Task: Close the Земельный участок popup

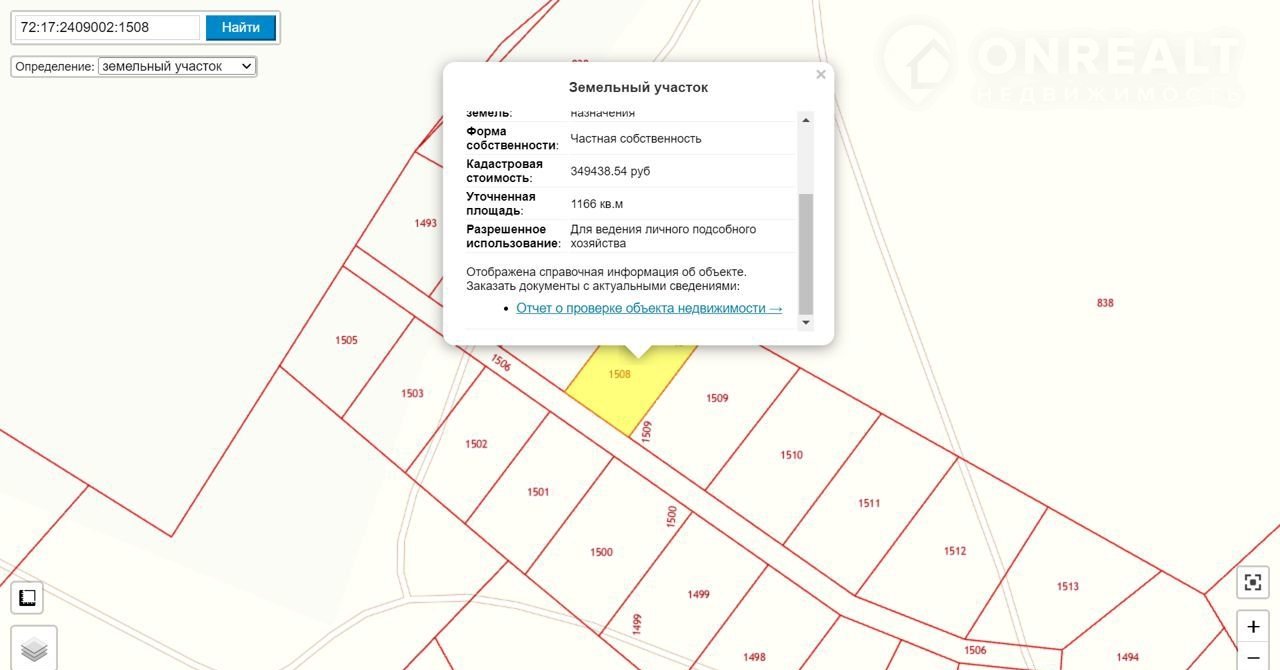Action: click(821, 75)
